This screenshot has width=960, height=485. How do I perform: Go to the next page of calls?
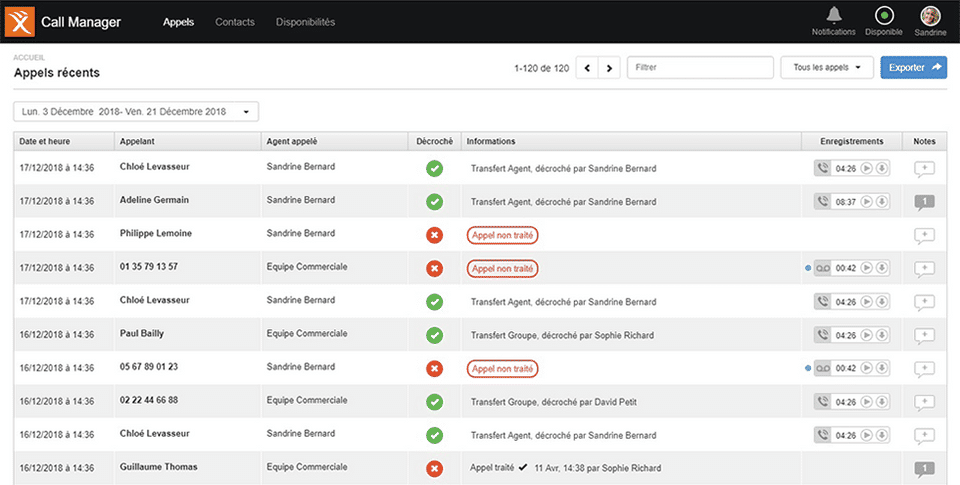[x=609, y=68]
